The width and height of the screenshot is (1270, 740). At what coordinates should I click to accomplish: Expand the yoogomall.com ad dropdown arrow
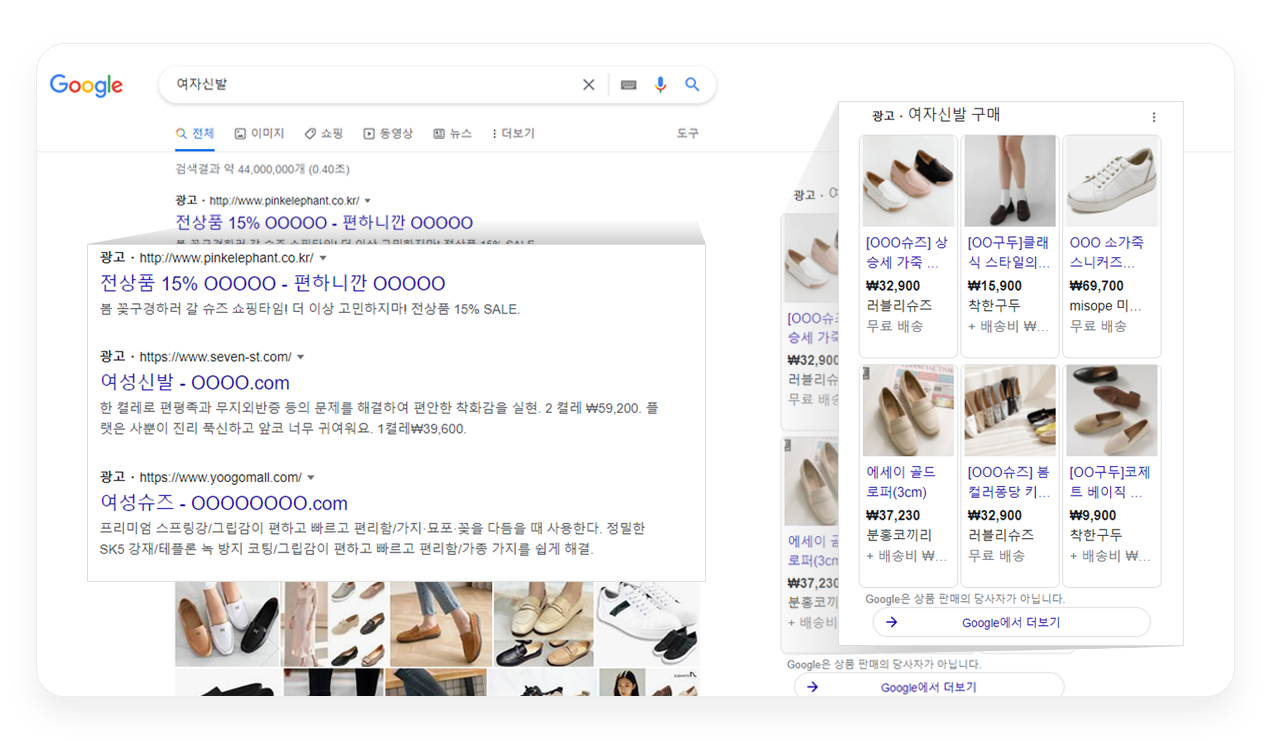click(311, 475)
